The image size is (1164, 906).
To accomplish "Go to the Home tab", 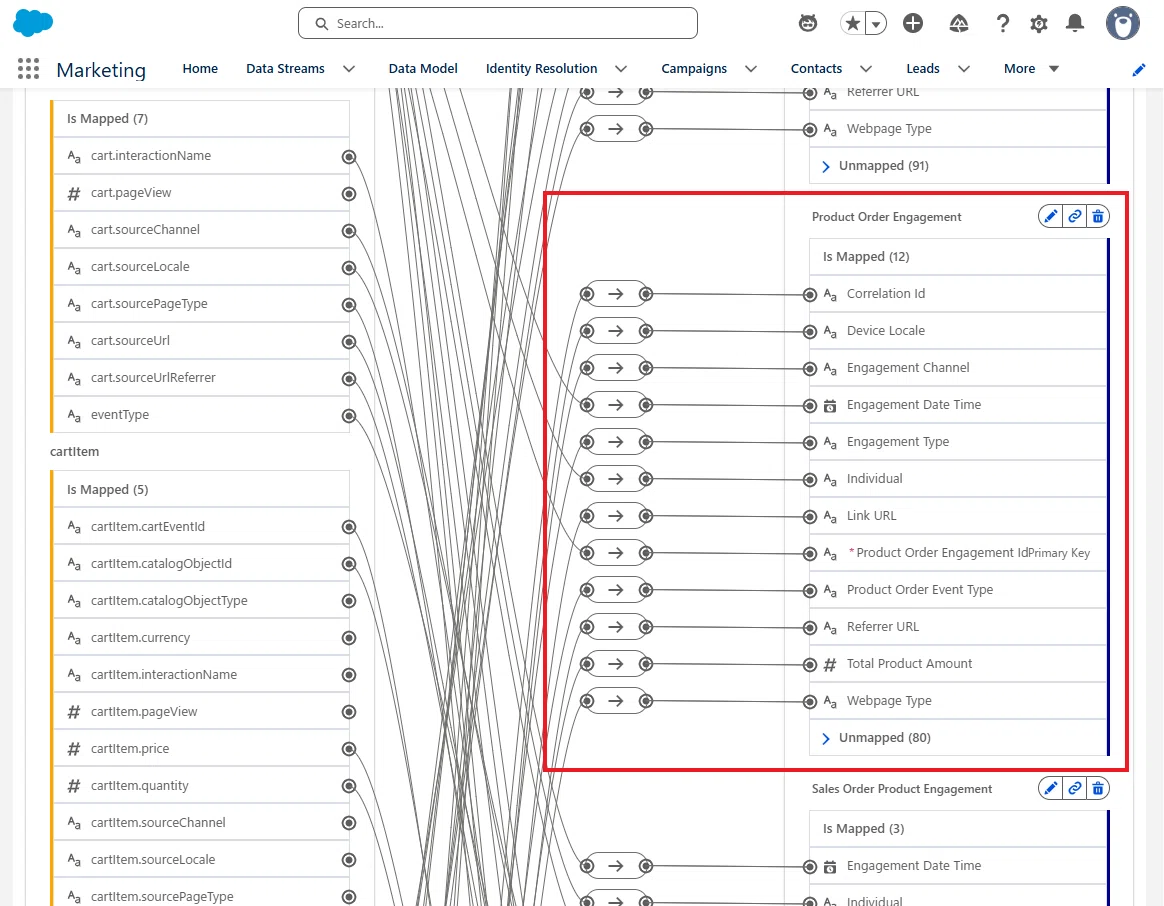I will [x=200, y=68].
